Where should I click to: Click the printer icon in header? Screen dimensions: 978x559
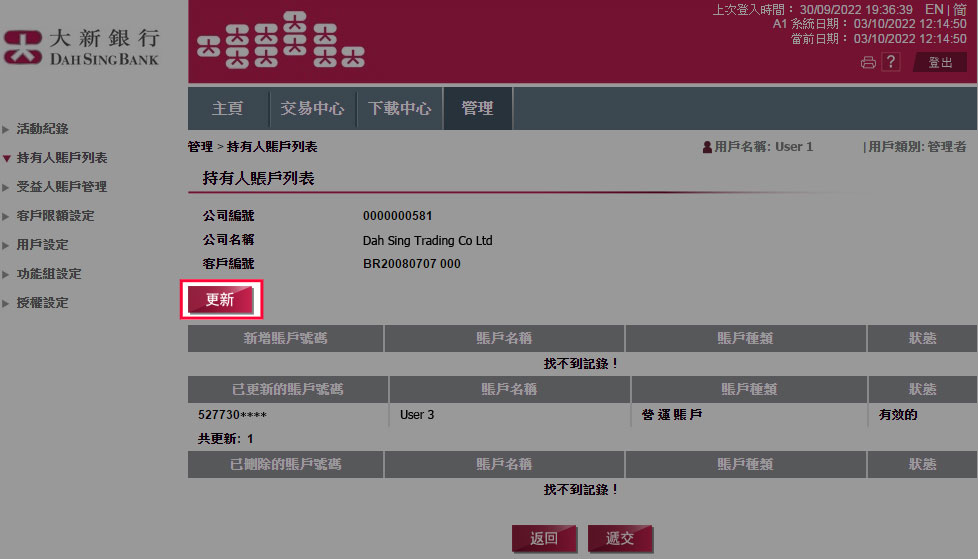[x=868, y=62]
